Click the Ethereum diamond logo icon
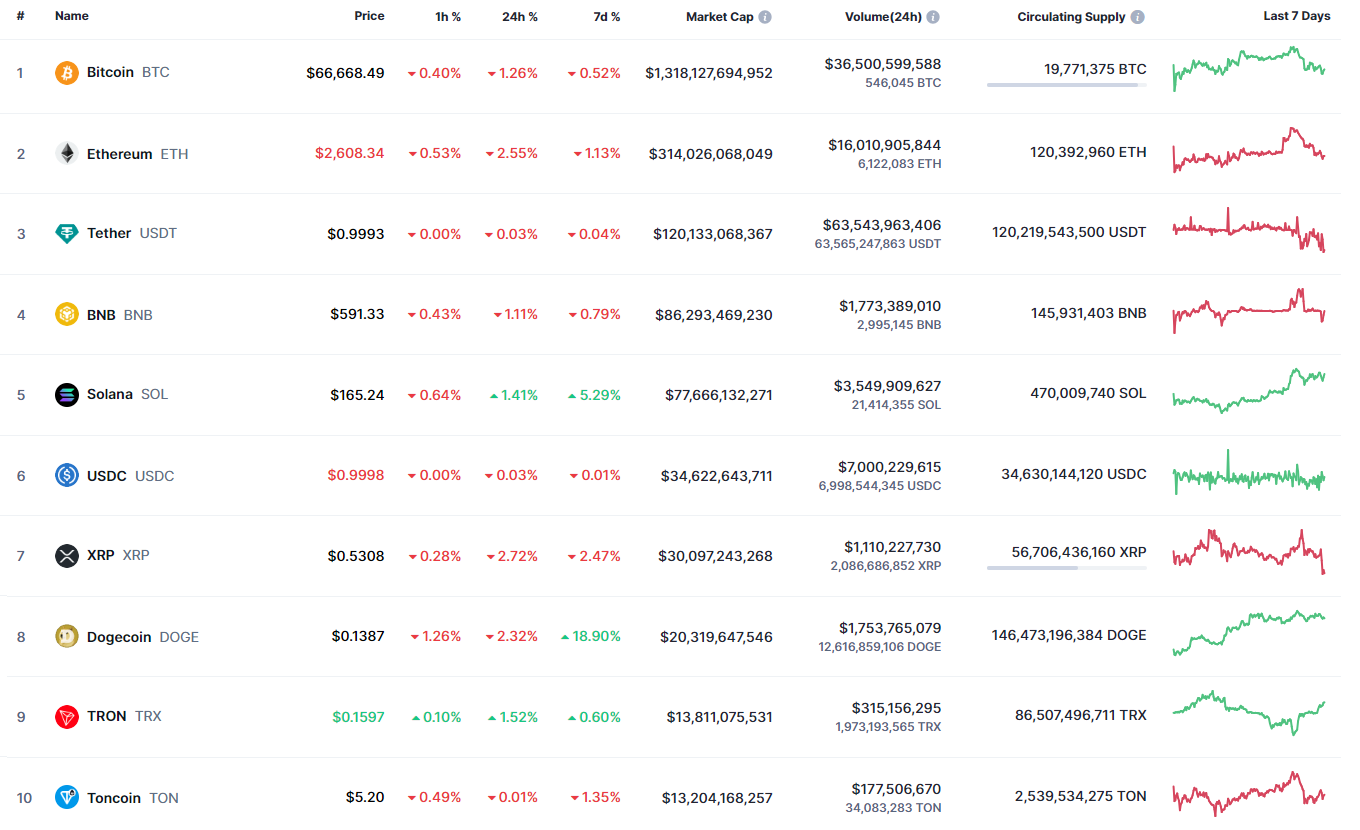Screen dimensions: 1360x830 tap(67, 154)
